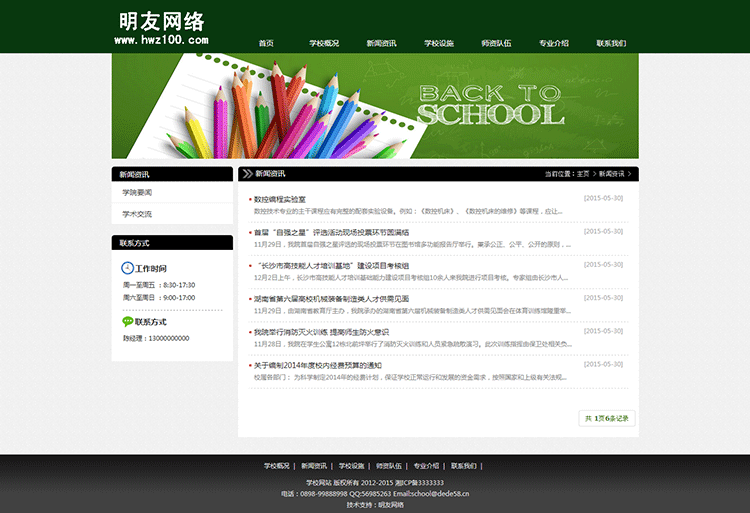Screen dimensions: 750x513
Task: Open 师资队伍 in top navigation
Action: point(496,43)
